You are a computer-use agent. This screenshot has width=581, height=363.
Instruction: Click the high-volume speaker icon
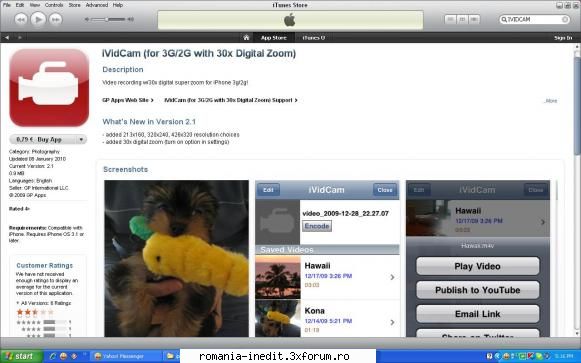point(130,19)
